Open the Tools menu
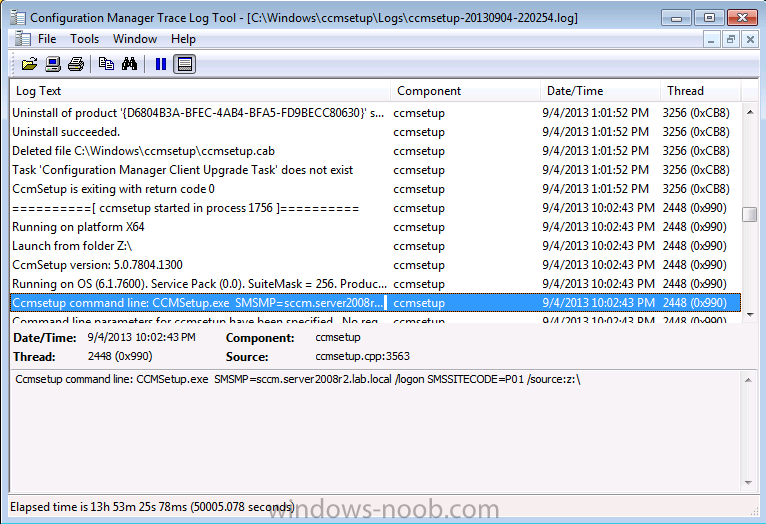The height and width of the screenshot is (524, 766). click(85, 39)
